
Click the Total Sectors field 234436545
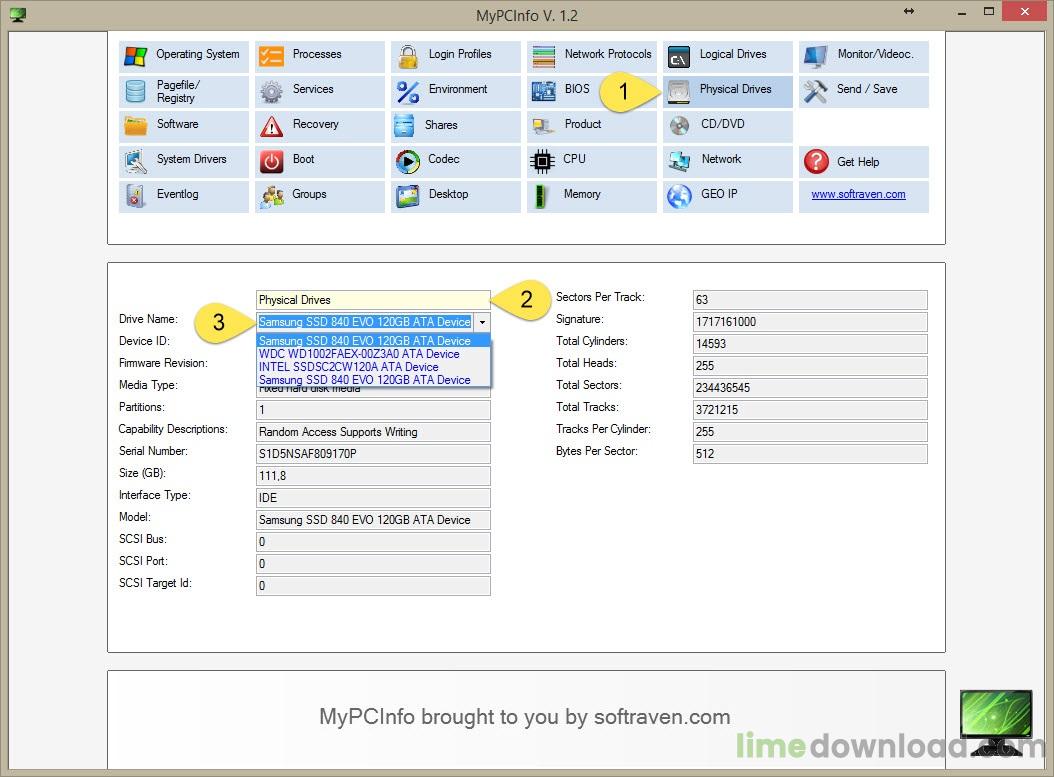tap(810, 388)
